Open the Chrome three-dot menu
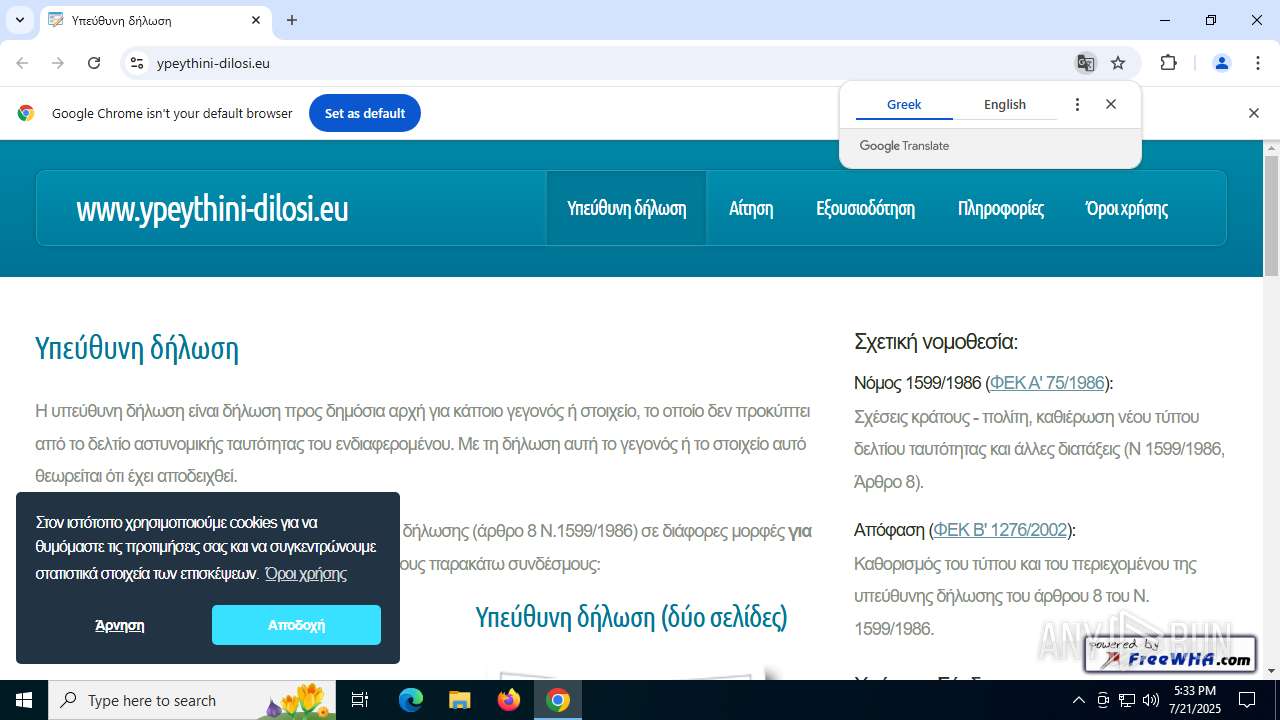This screenshot has width=1280, height=720. (x=1258, y=63)
